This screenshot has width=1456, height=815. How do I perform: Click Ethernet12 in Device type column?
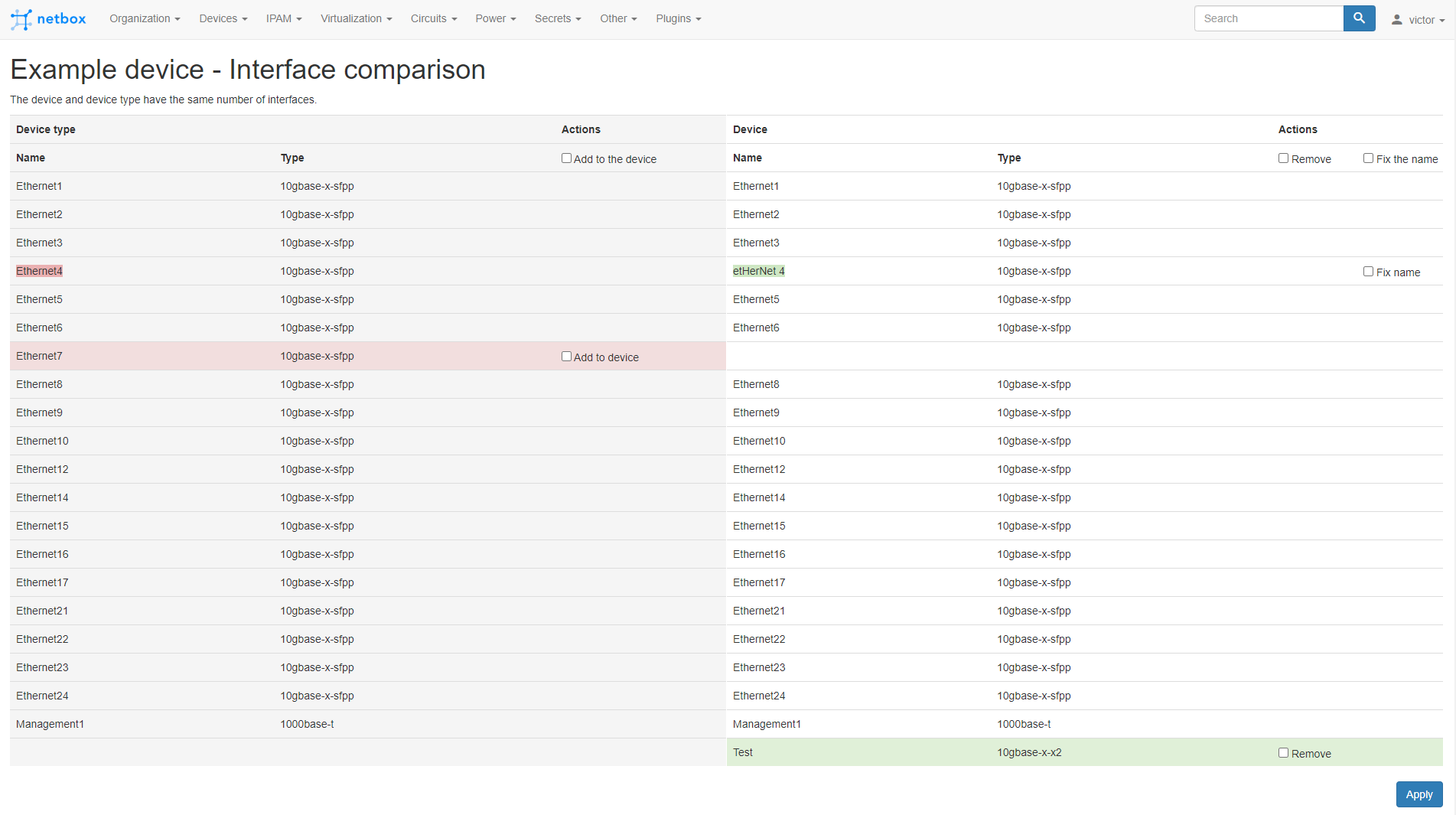[42, 469]
